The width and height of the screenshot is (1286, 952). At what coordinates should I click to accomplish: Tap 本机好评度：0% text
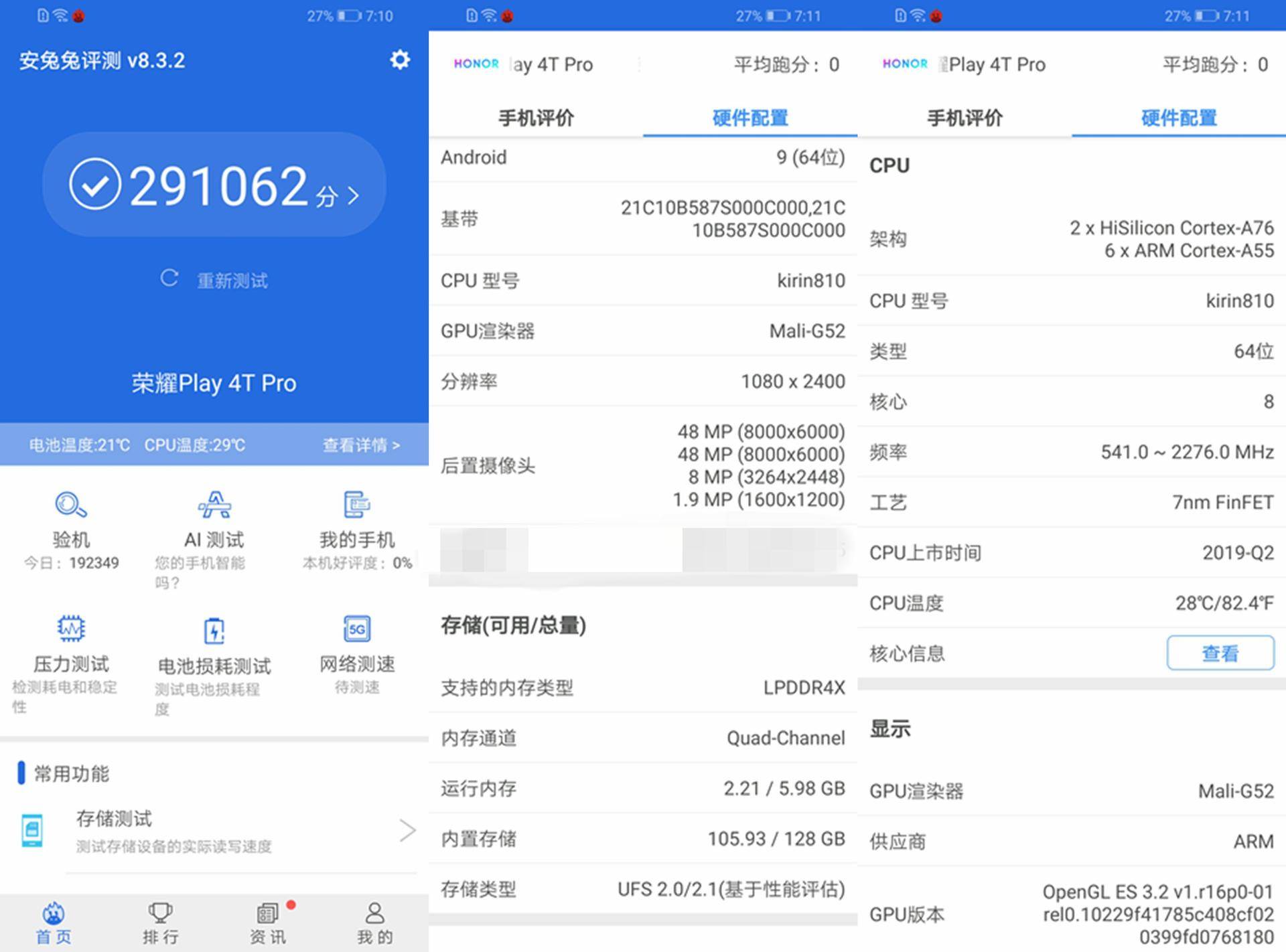(357, 563)
